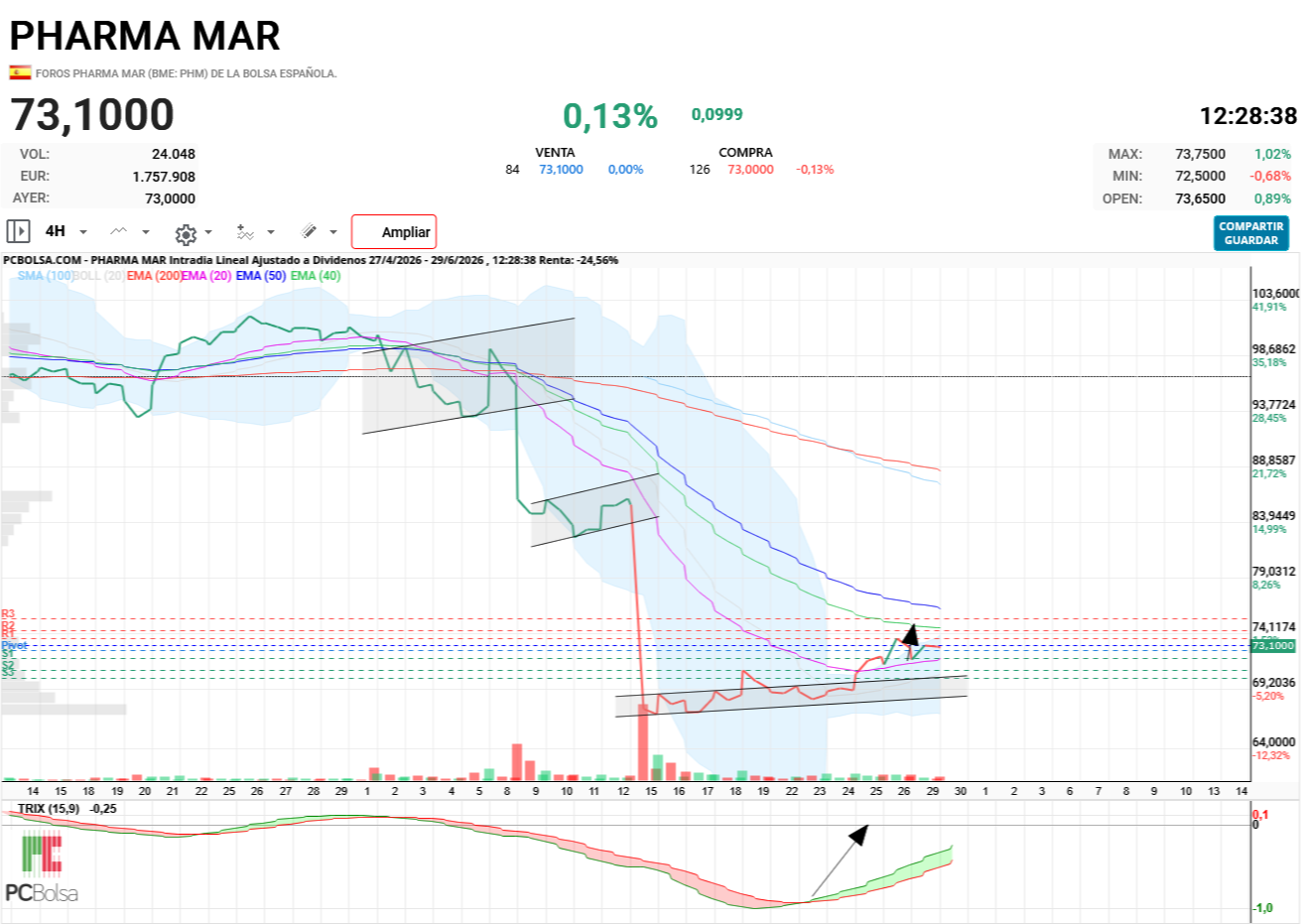Click the 0,0999 absolute change value
This screenshot has height=924, width=1303.
click(717, 115)
